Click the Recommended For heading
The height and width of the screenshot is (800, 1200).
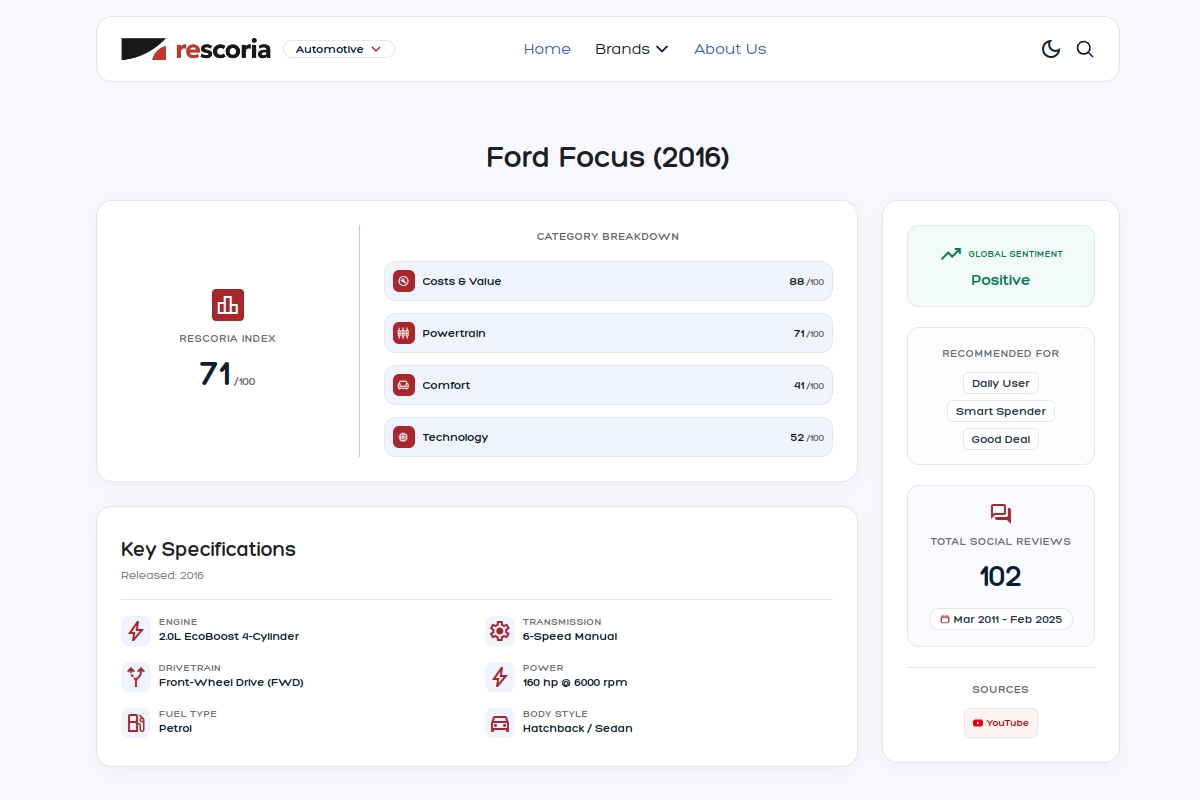click(x=1001, y=353)
